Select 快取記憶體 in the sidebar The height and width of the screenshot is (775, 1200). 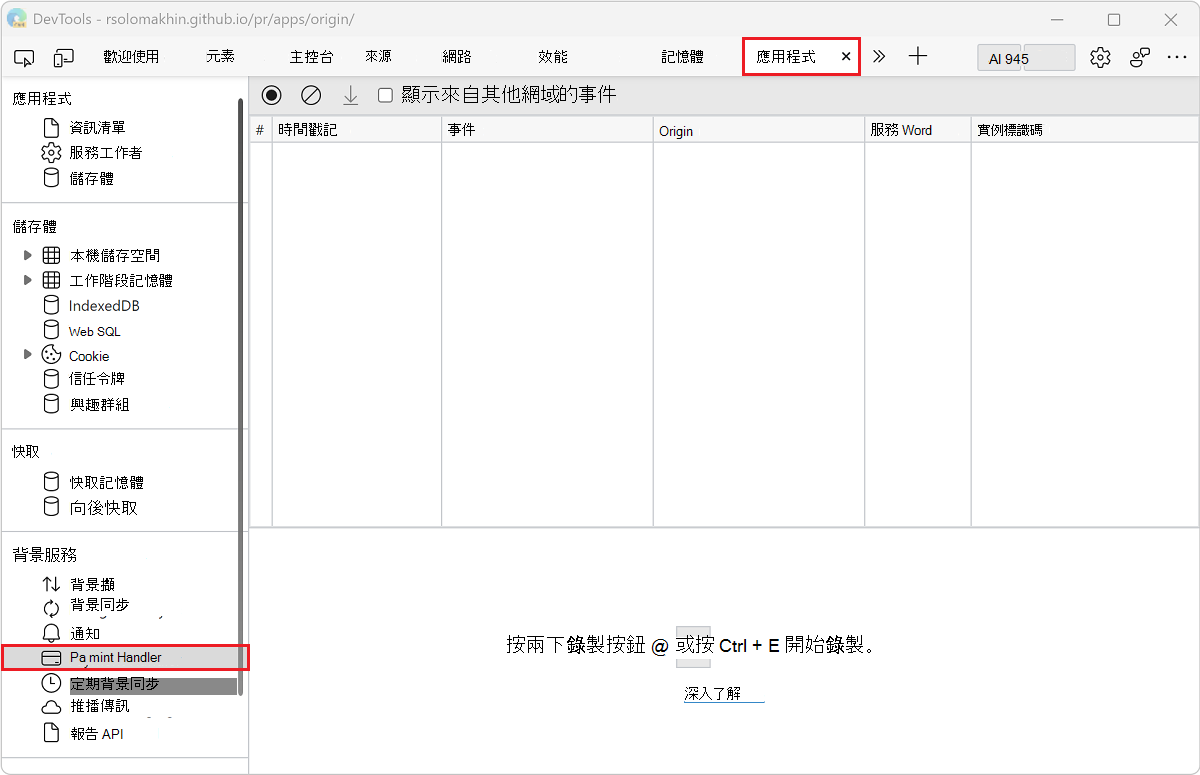tap(106, 482)
